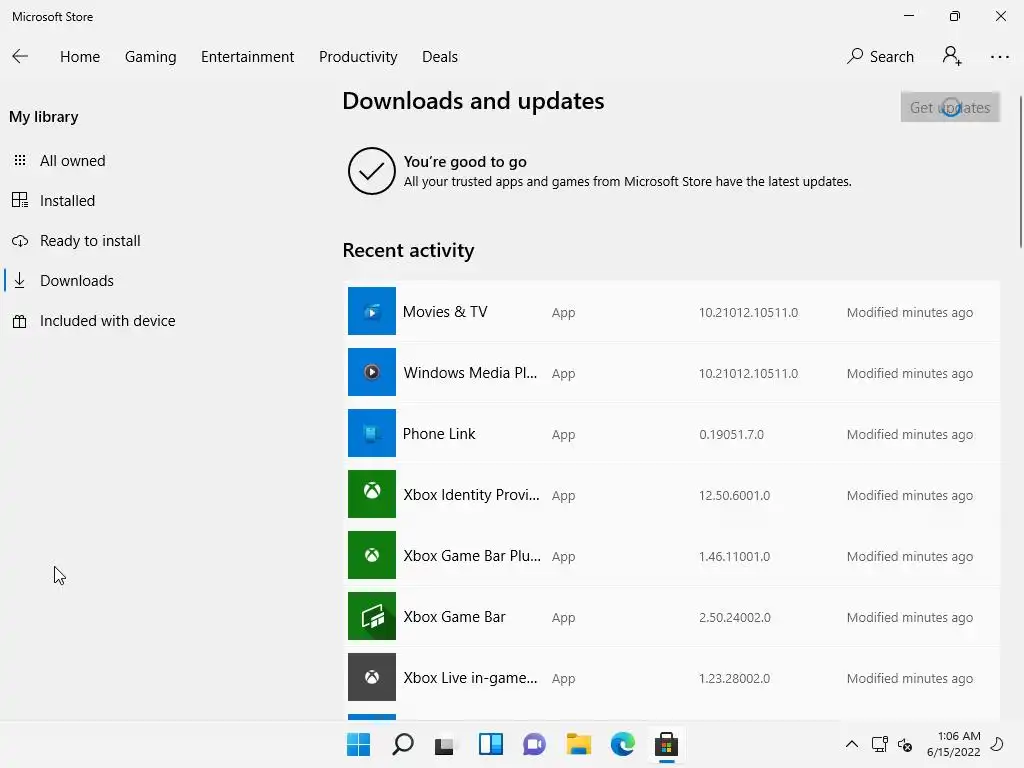Go back with the back arrow

pos(20,57)
